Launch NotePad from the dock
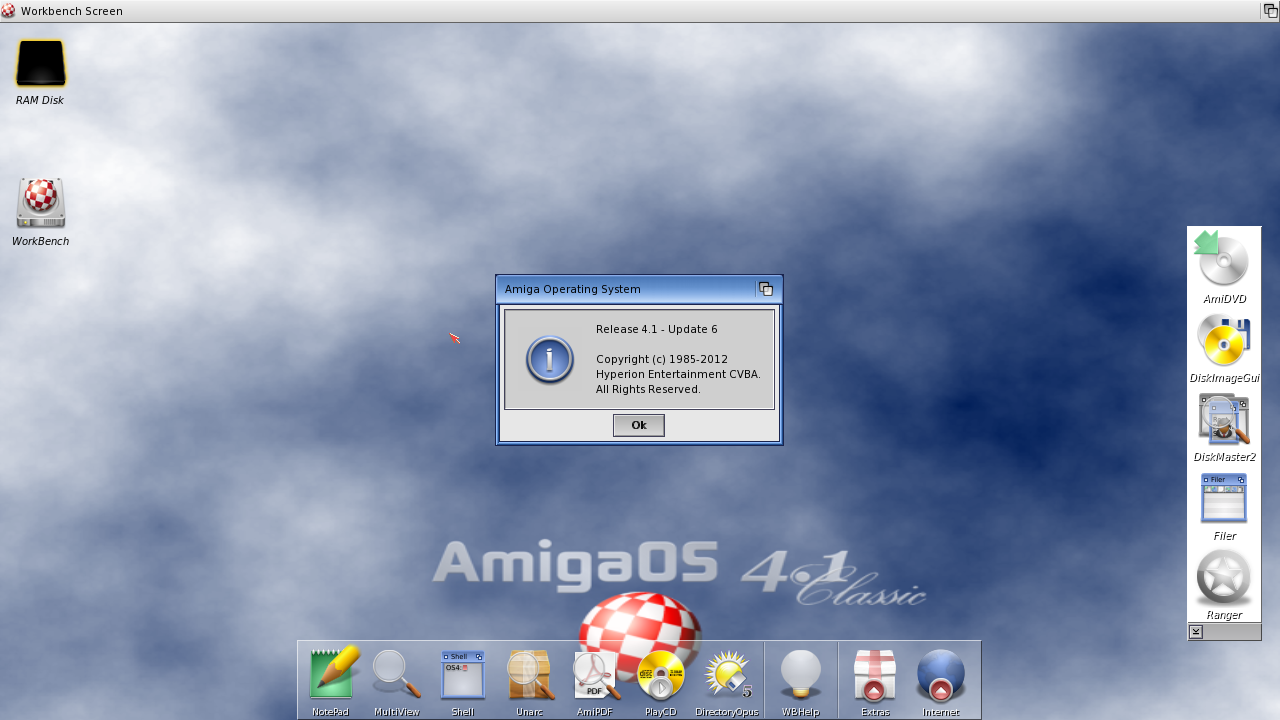Viewport: 1280px width, 720px height. (x=331, y=674)
